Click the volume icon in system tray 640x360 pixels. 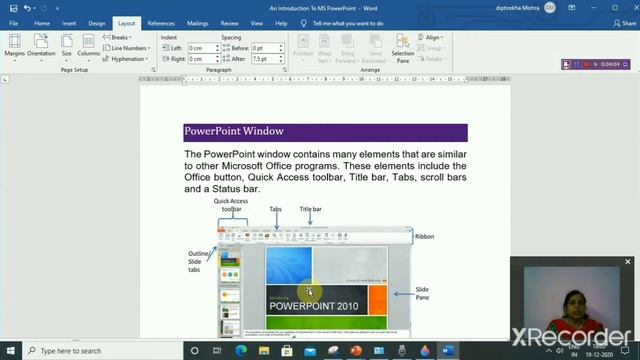[560, 351]
